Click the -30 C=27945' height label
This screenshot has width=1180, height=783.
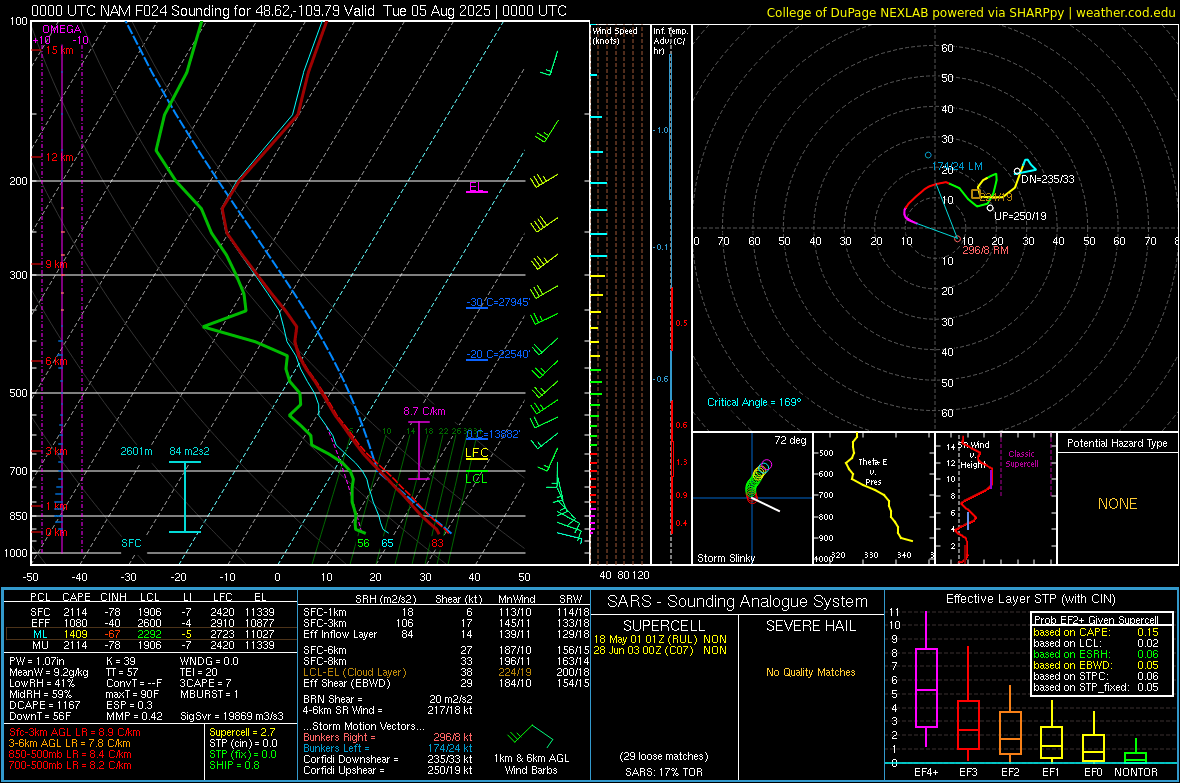pos(498,302)
